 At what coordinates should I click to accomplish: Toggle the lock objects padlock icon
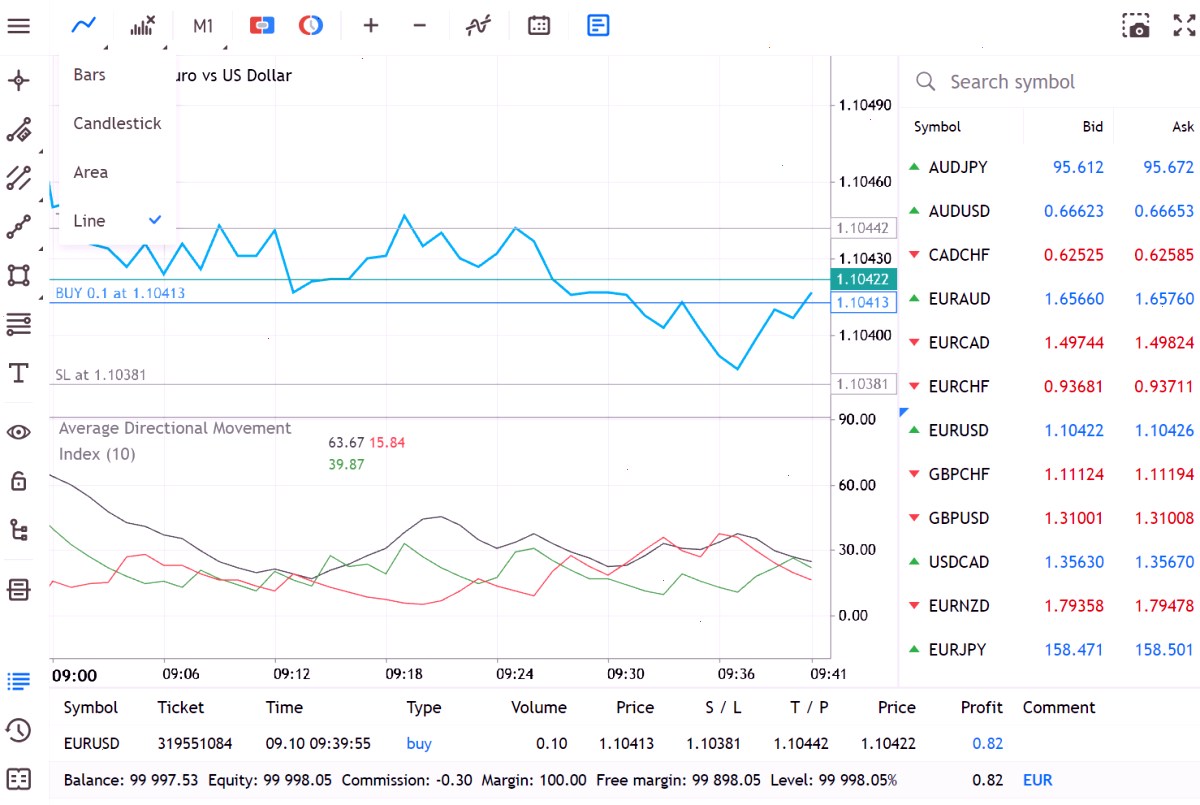[x=18, y=481]
